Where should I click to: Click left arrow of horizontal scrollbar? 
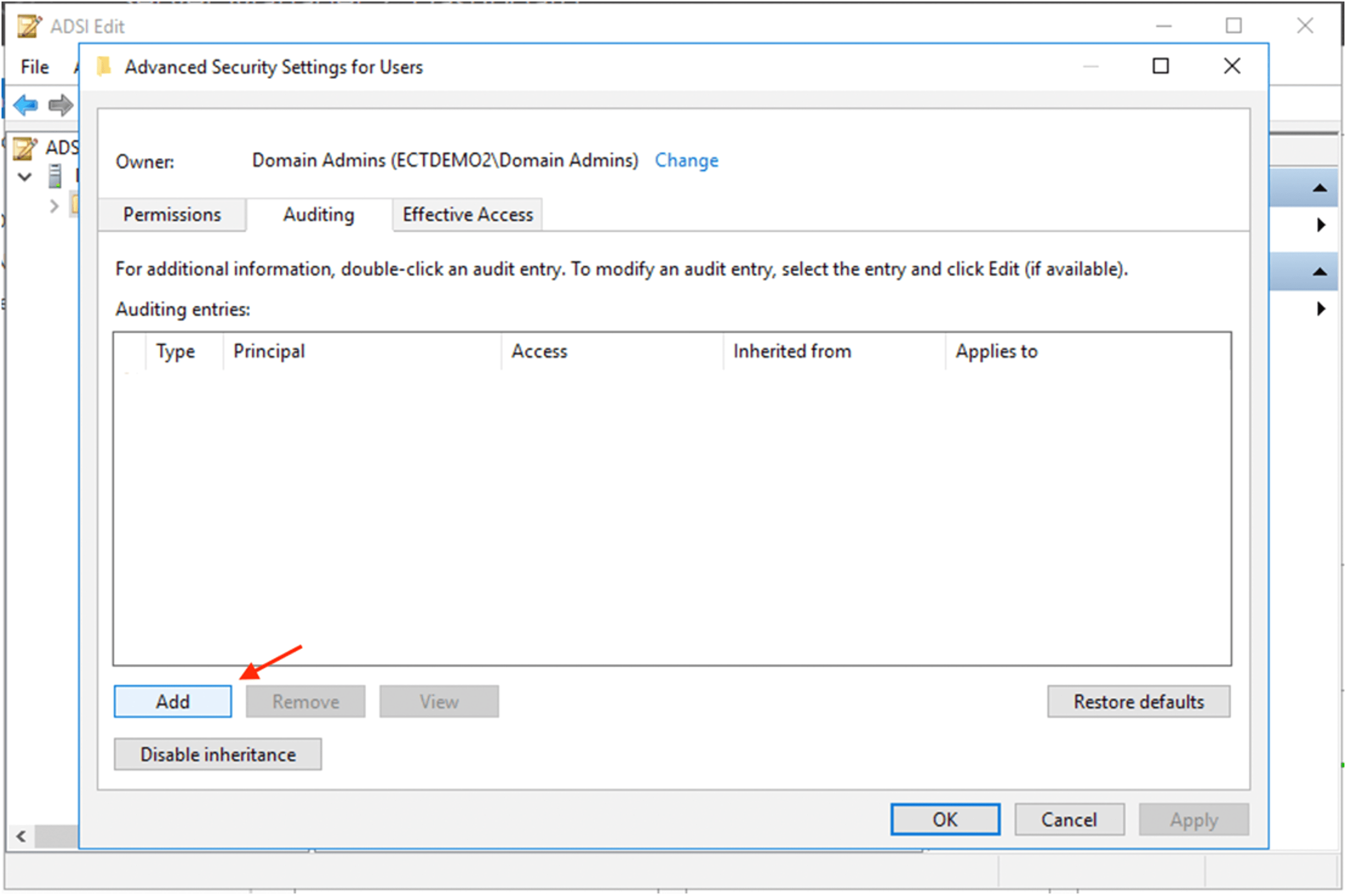(21, 837)
